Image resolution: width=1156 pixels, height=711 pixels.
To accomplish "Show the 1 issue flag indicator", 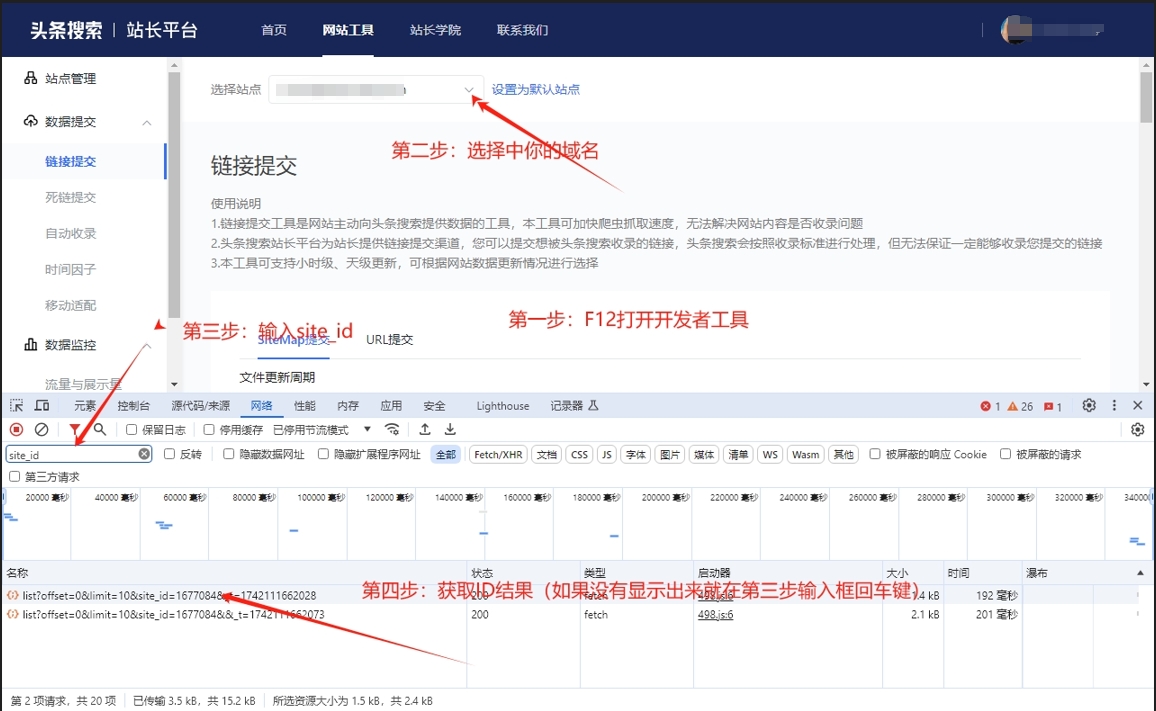I will tap(1053, 406).
